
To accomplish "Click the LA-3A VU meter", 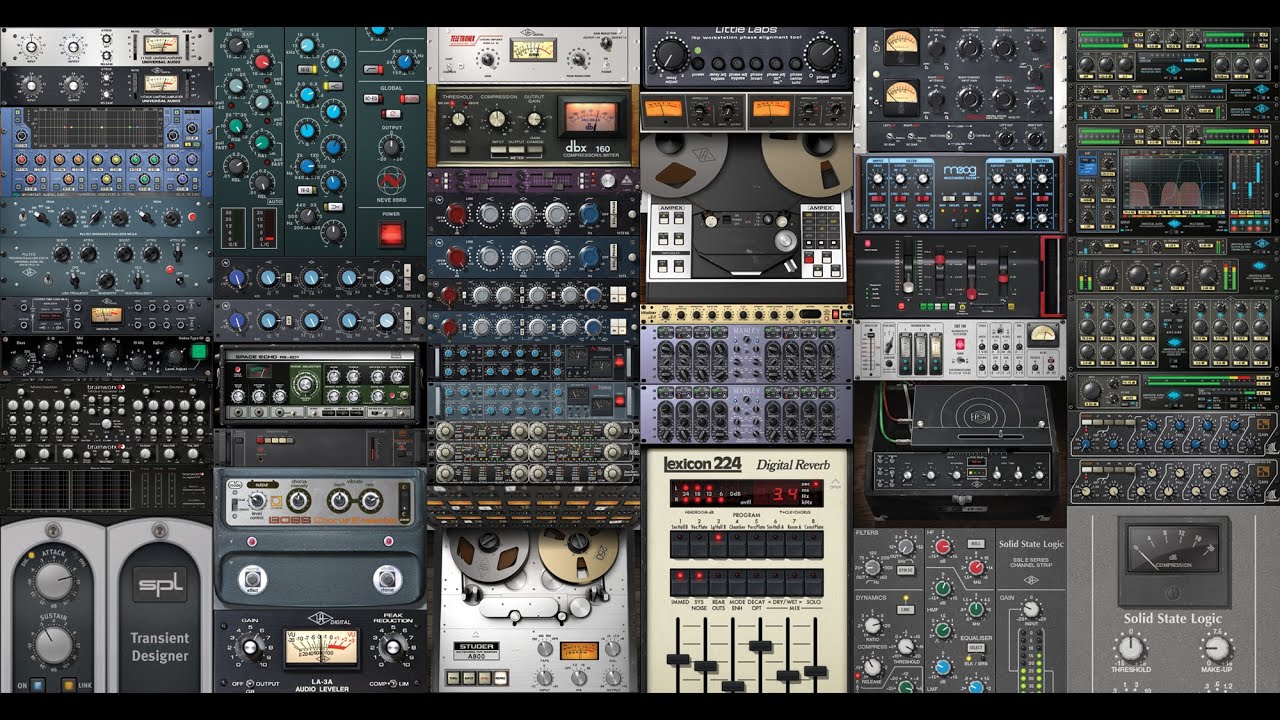I will pos(322,649).
